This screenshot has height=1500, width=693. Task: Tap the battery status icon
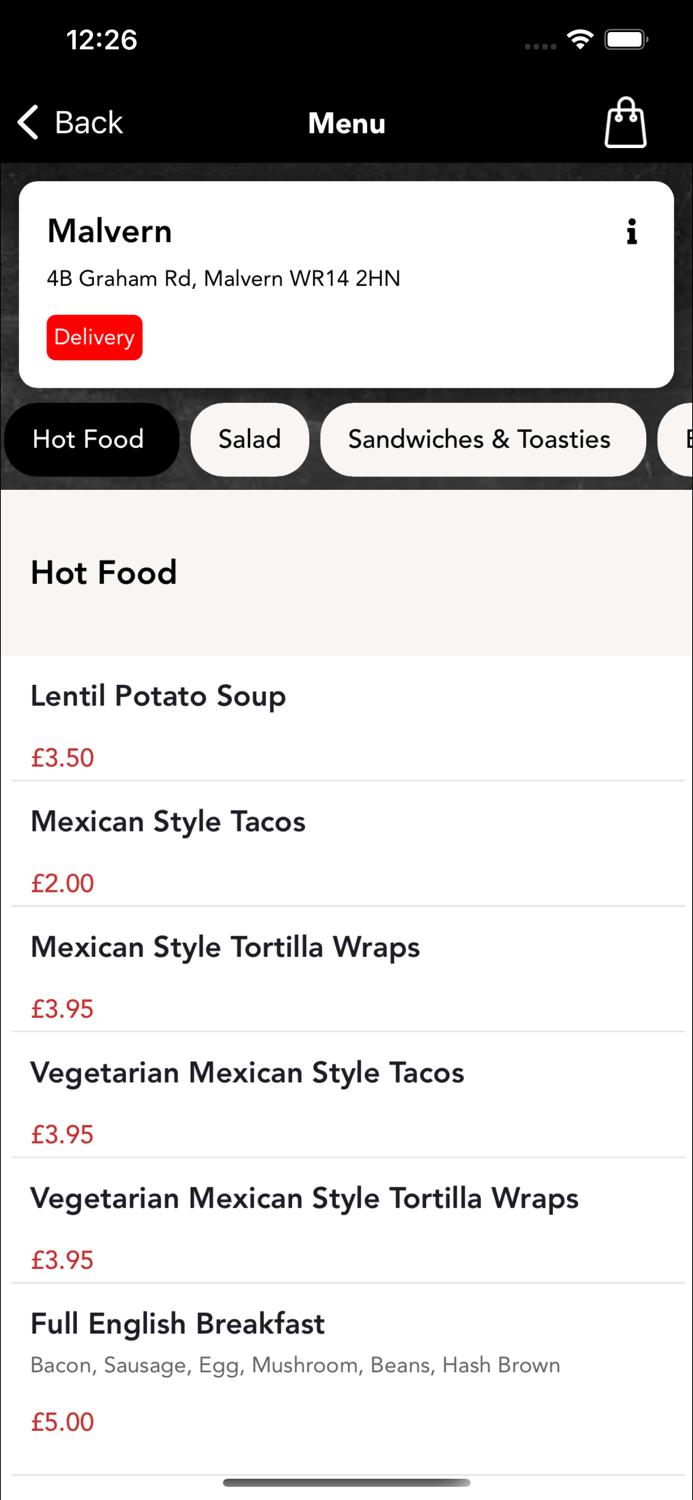(x=627, y=40)
